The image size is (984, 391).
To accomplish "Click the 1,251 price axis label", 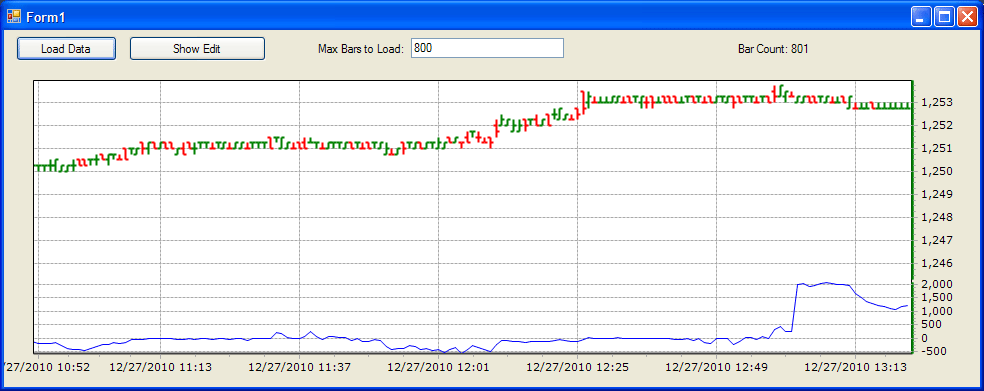I will (x=936, y=149).
